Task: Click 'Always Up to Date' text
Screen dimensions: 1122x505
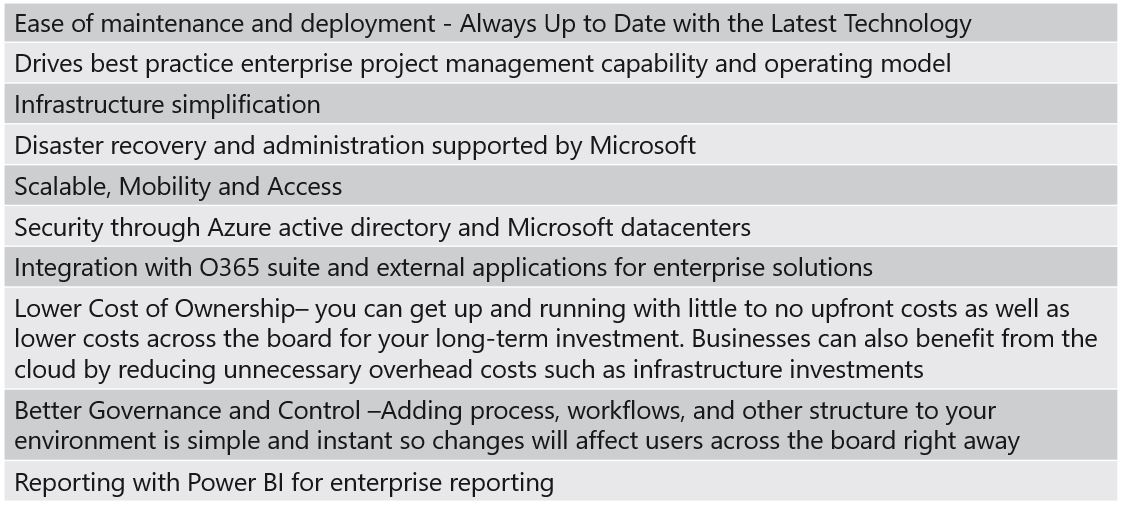Action: [x=554, y=26]
